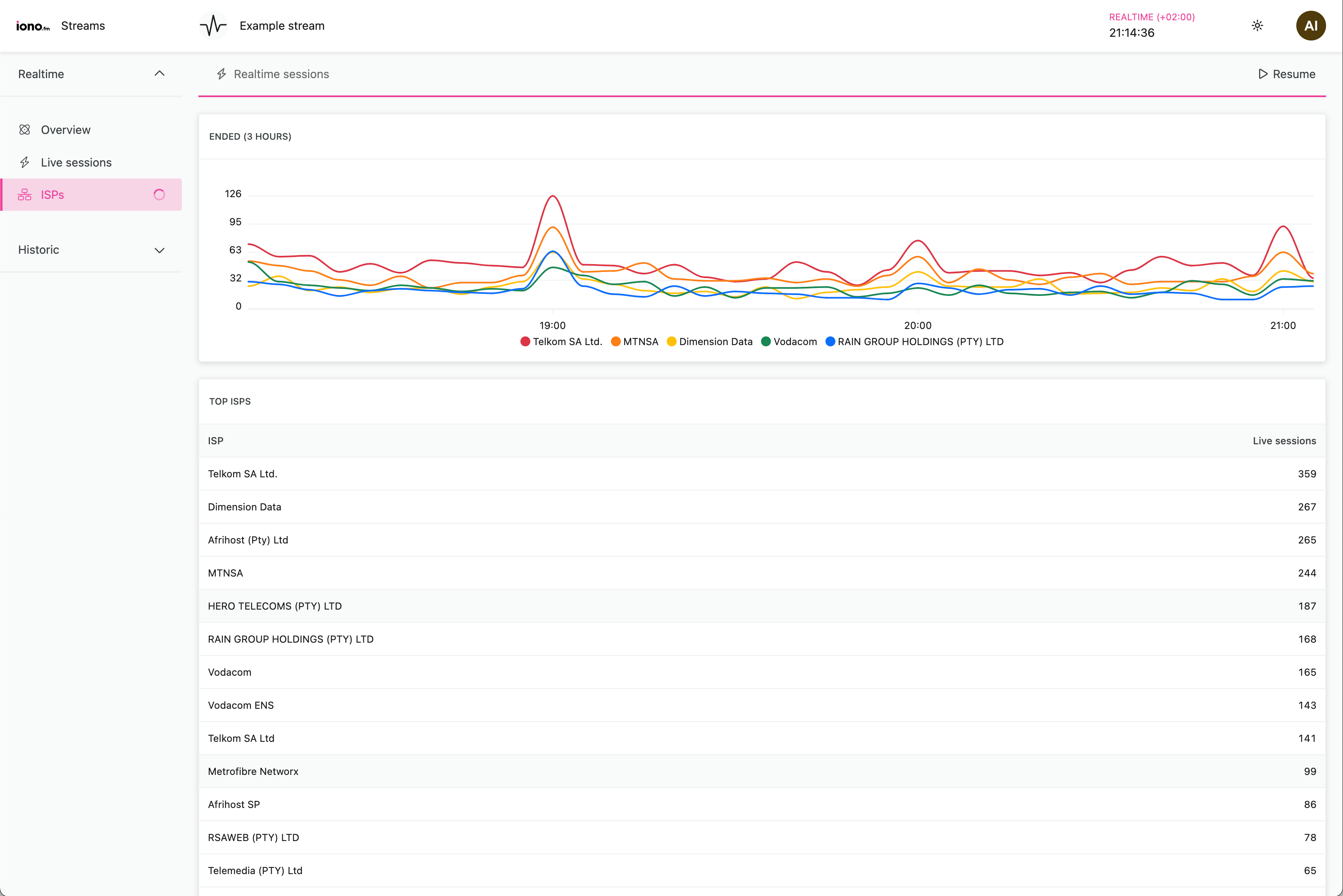Click the 126 y-axis label on chart
Viewport: 1343px width, 896px height.
point(233,194)
